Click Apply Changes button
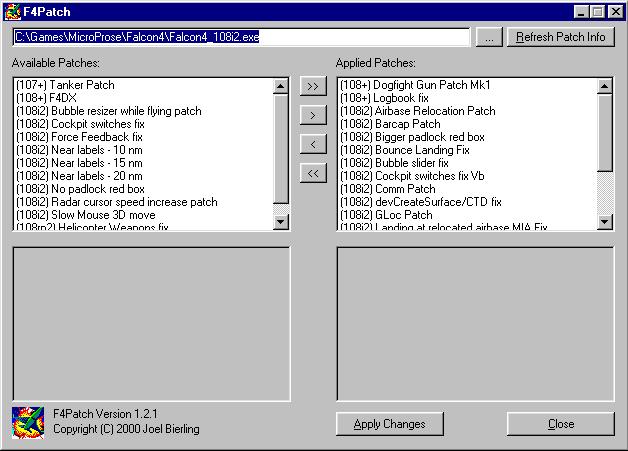Image resolution: width=628 pixels, height=451 pixels. coord(389,424)
